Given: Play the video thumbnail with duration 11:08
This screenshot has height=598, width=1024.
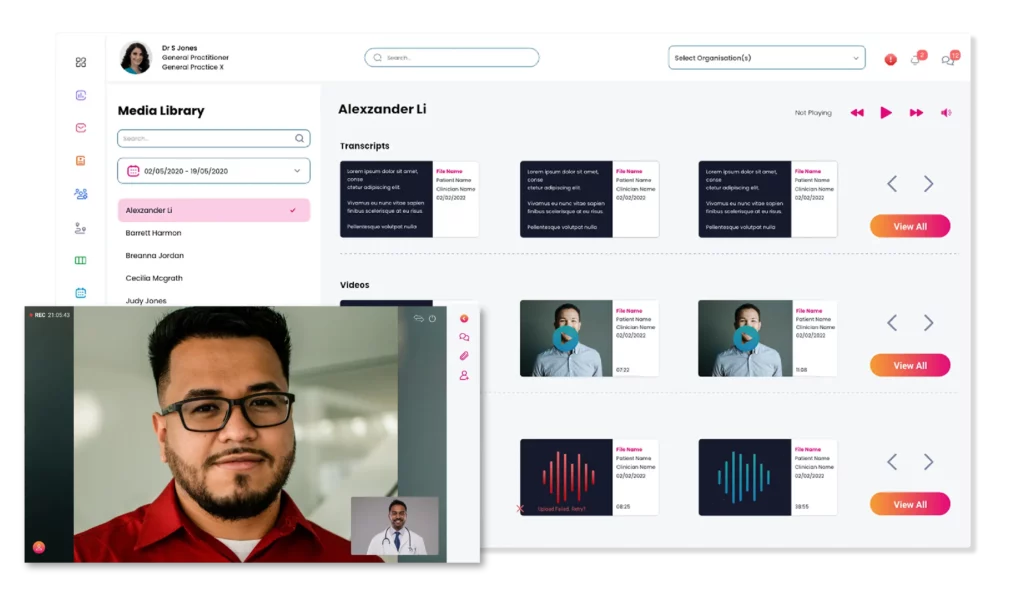Looking at the screenshot, I should (745, 338).
